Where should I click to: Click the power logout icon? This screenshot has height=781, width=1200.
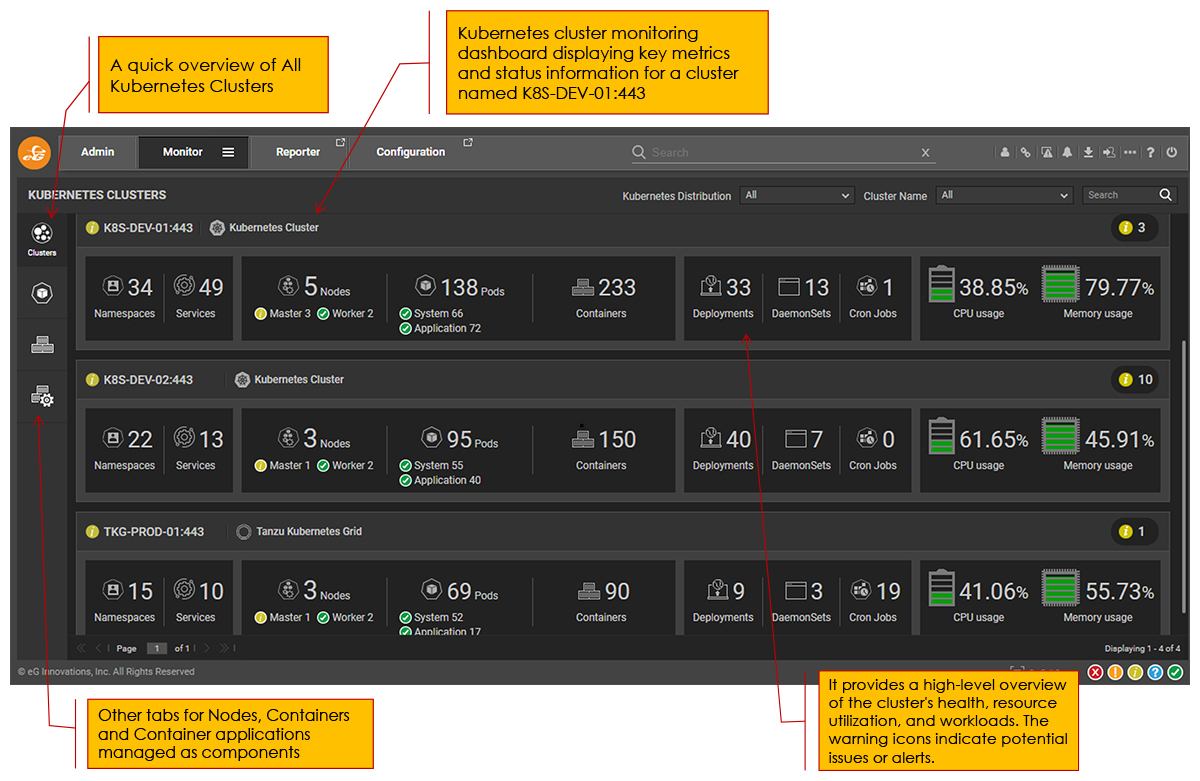(x=1172, y=153)
